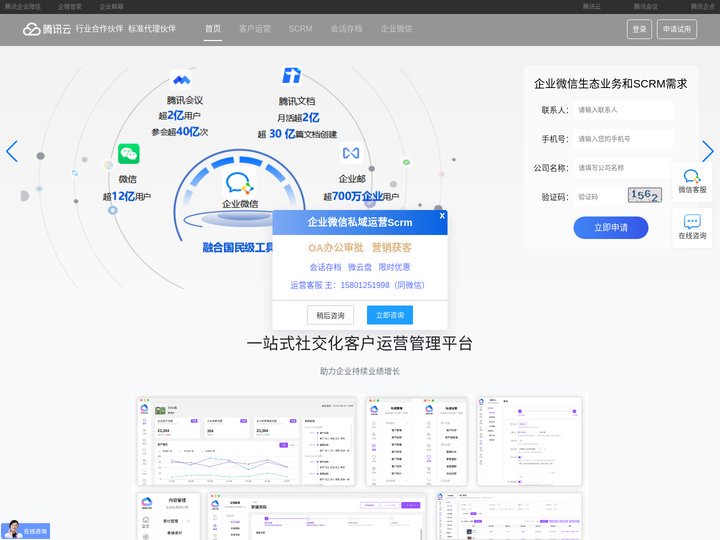This screenshot has height=540, width=720.
Task: Click the 企业微信 center icon
Action: click(x=240, y=184)
